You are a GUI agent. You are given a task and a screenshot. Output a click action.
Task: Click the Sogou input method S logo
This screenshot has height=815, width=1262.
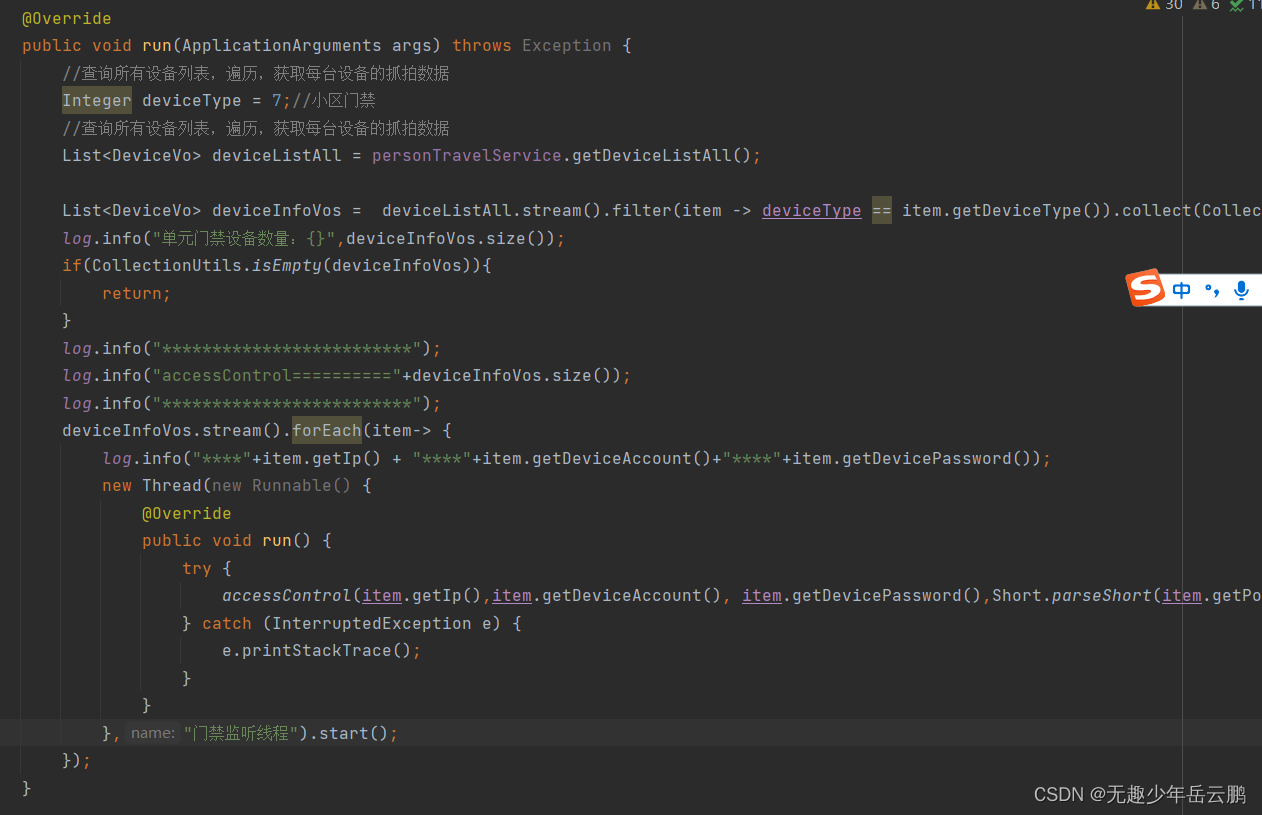[1146, 288]
